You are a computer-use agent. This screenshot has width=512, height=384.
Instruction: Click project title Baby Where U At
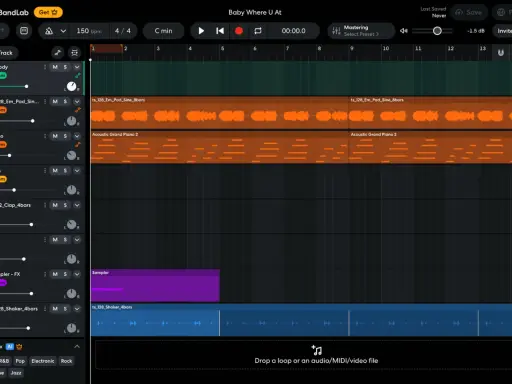(255, 12)
